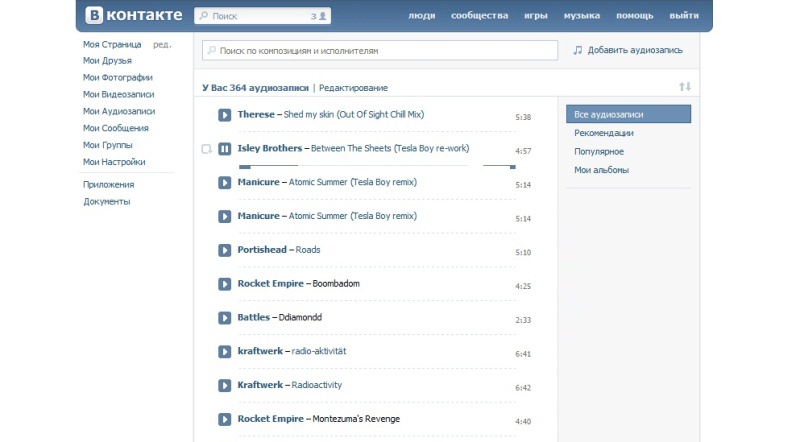Click the VKontakte logo
This screenshot has width=800, height=442.
[x=133, y=15]
